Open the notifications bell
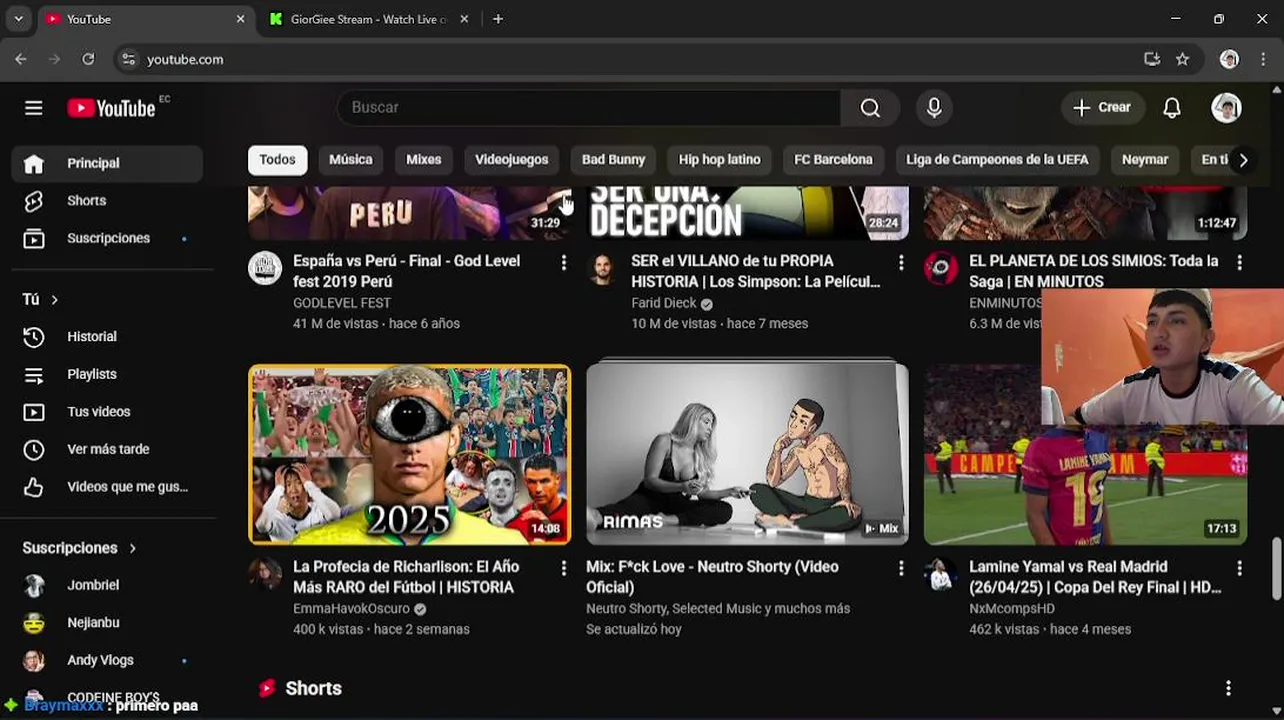 [x=1172, y=108]
